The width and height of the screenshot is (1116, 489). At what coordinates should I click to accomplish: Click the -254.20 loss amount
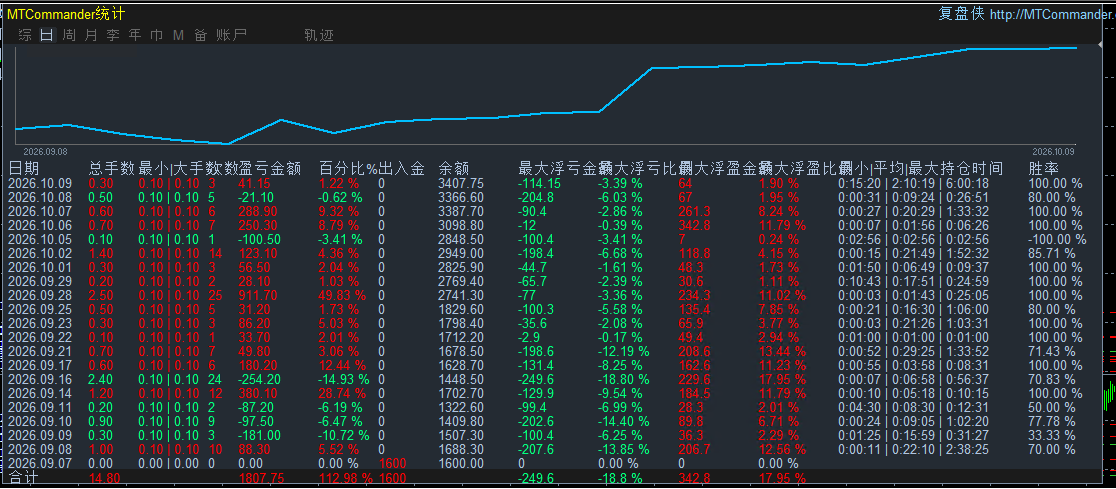coord(260,379)
